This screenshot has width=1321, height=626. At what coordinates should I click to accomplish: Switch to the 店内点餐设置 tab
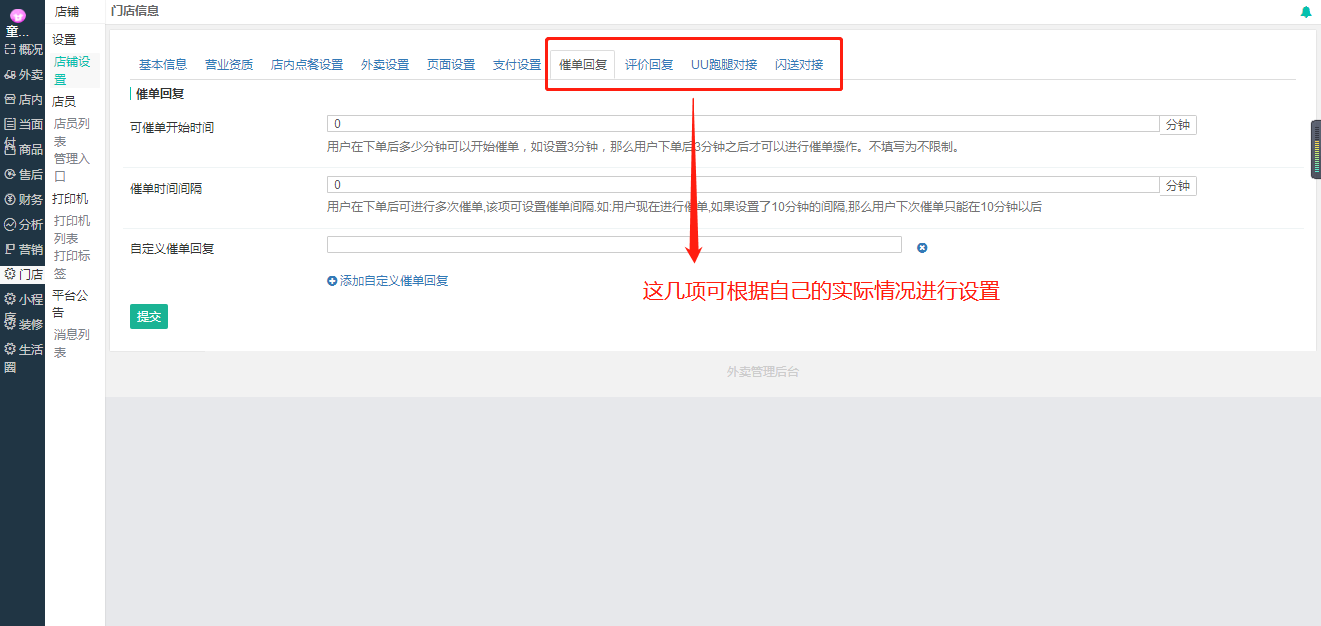click(307, 65)
